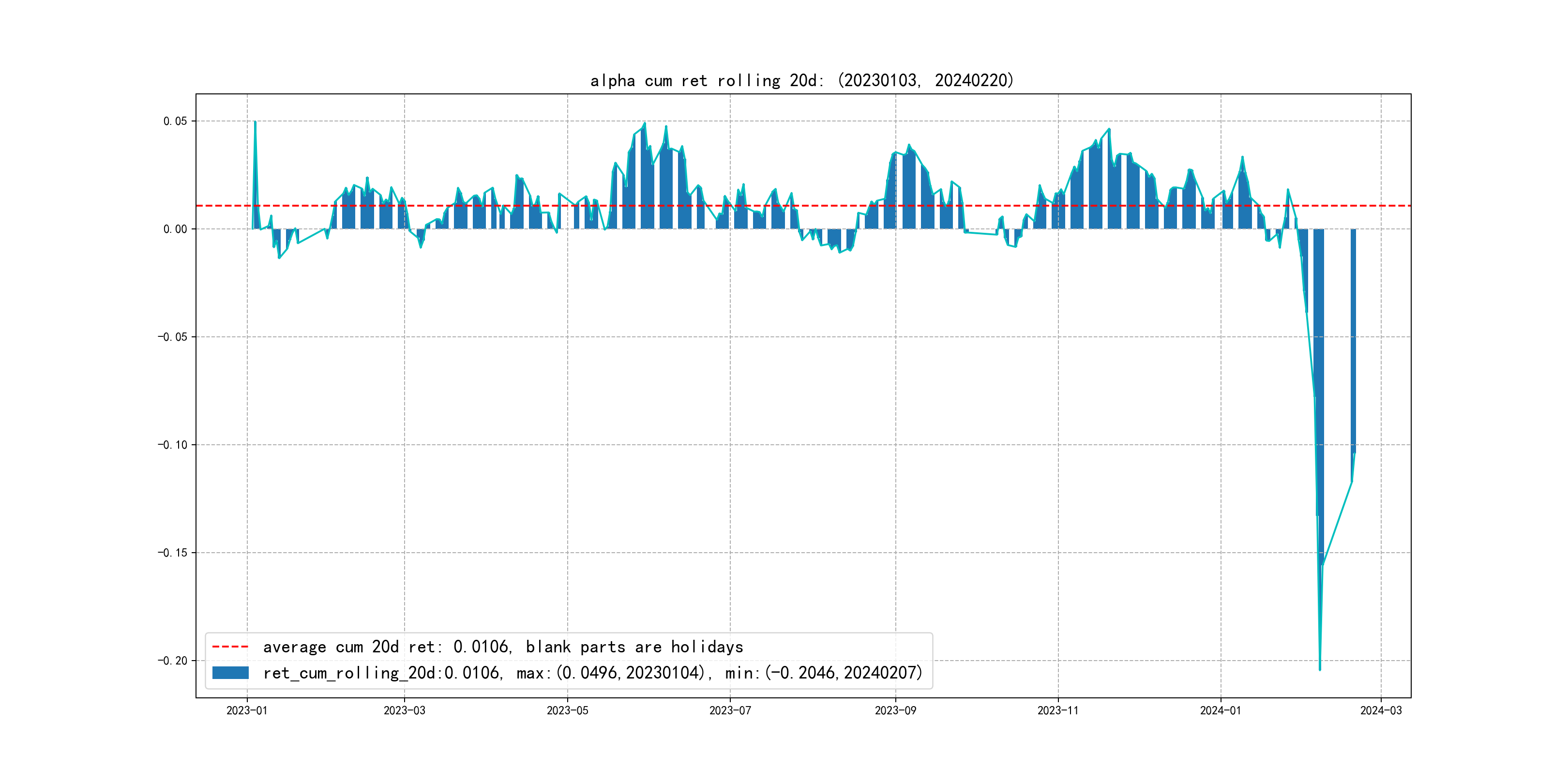Viewport: 1568px width, 784px height.
Task: Click the blue legend color swatch
Action: (230, 673)
